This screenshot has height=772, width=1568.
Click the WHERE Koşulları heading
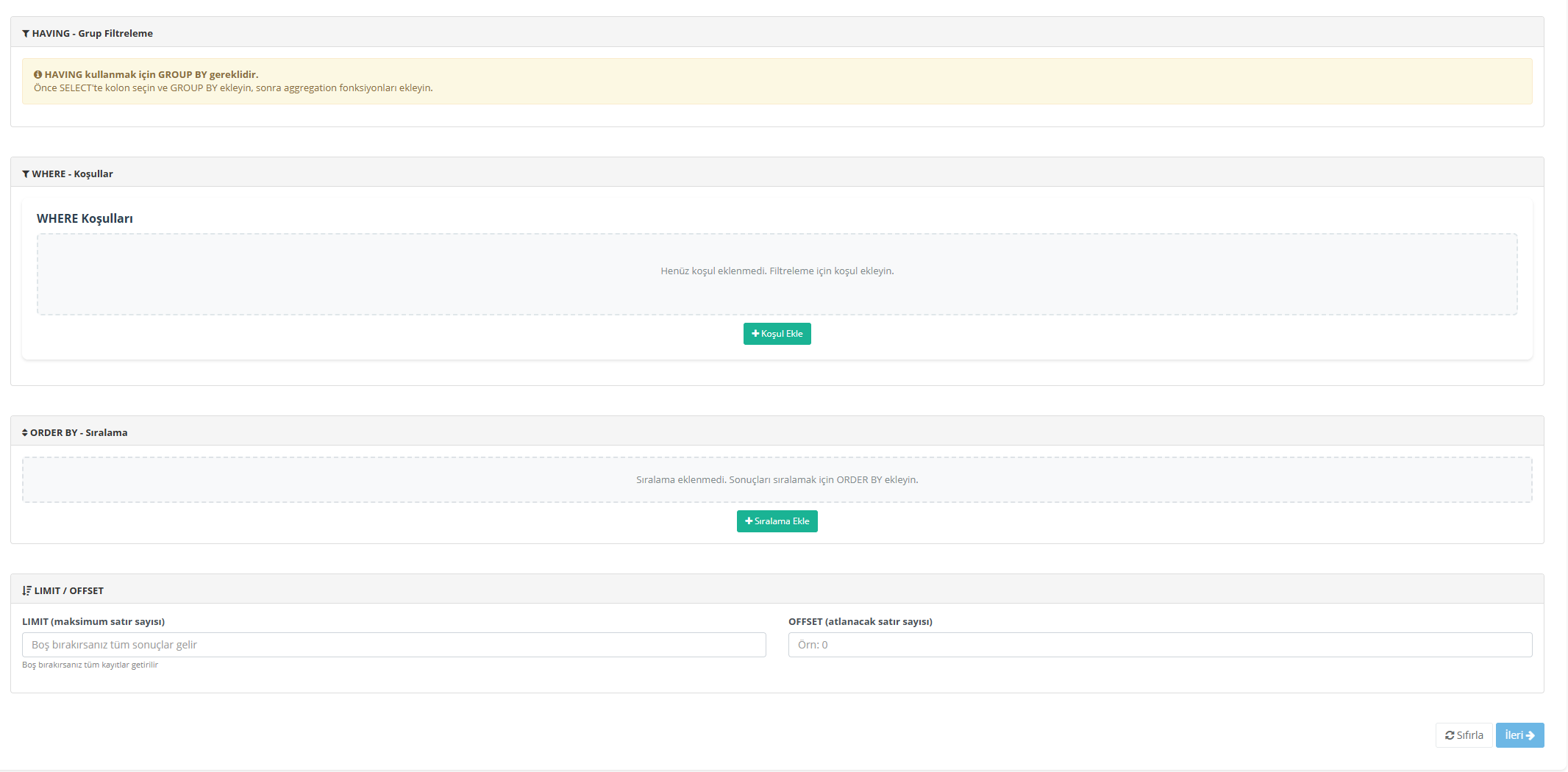click(85, 219)
